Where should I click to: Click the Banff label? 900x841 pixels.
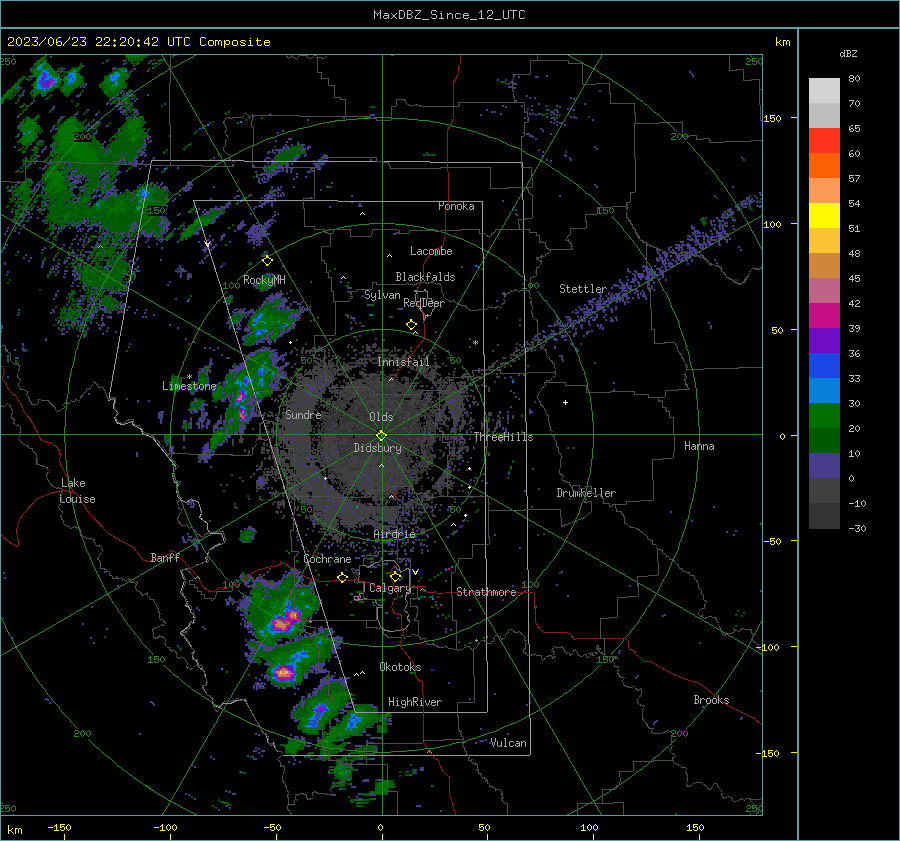[x=165, y=557]
